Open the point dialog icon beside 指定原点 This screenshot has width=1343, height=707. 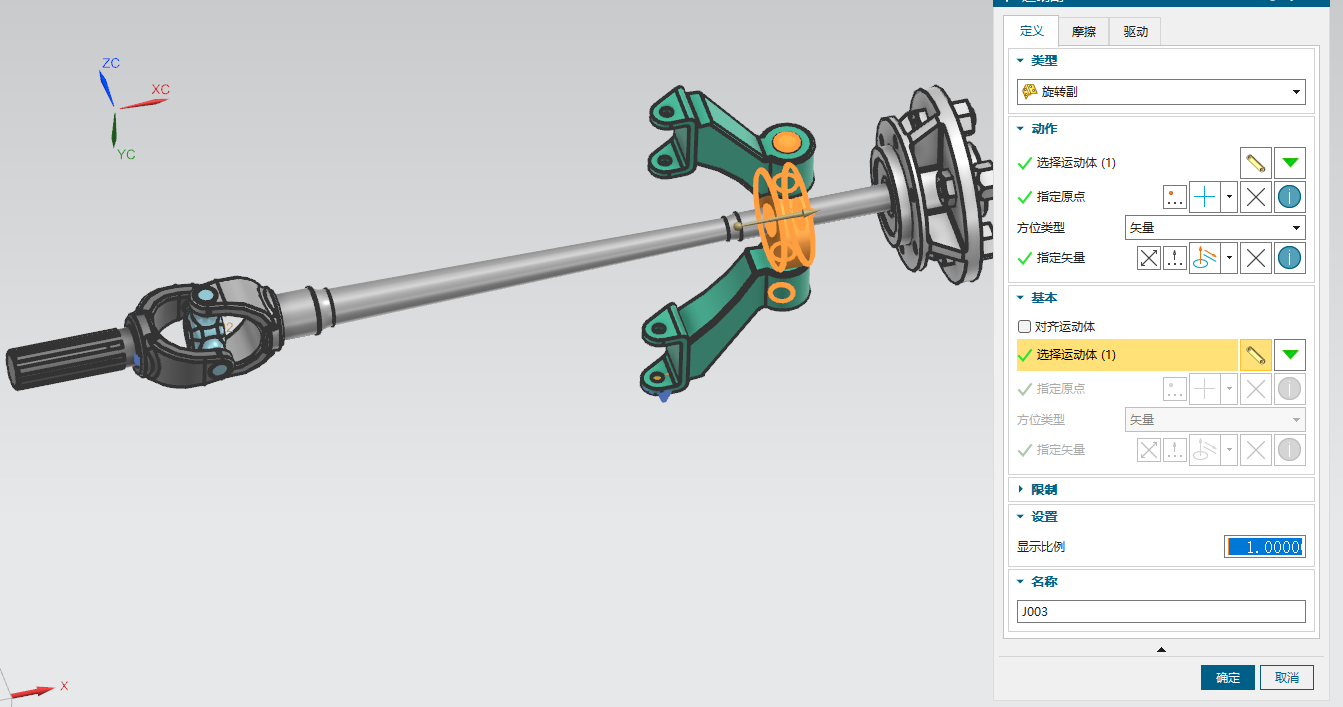(1175, 198)
